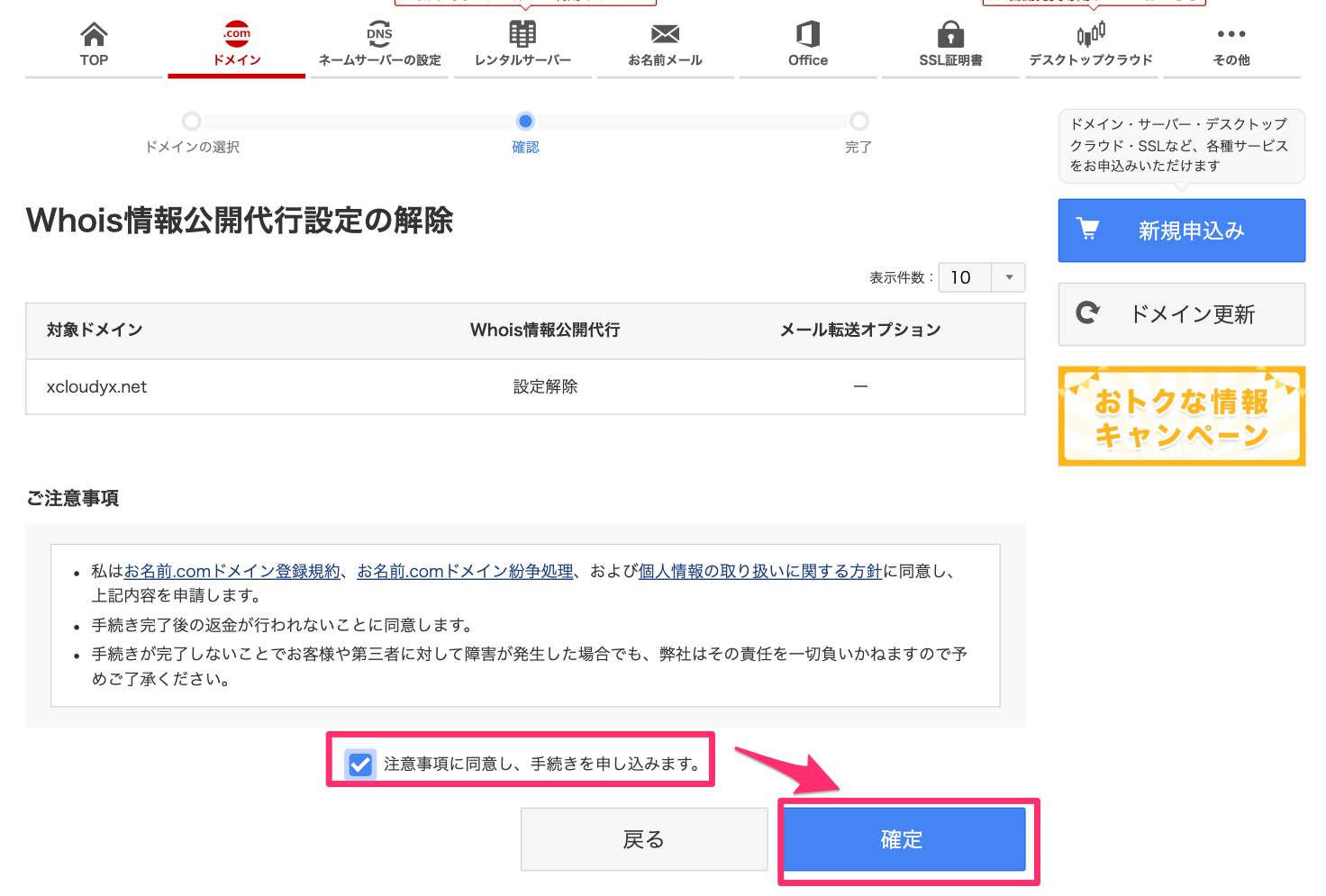Viewport: 1326px width, 896px height.
Task: Open the 新規申込み menu item
Action: pos(1181,231)
